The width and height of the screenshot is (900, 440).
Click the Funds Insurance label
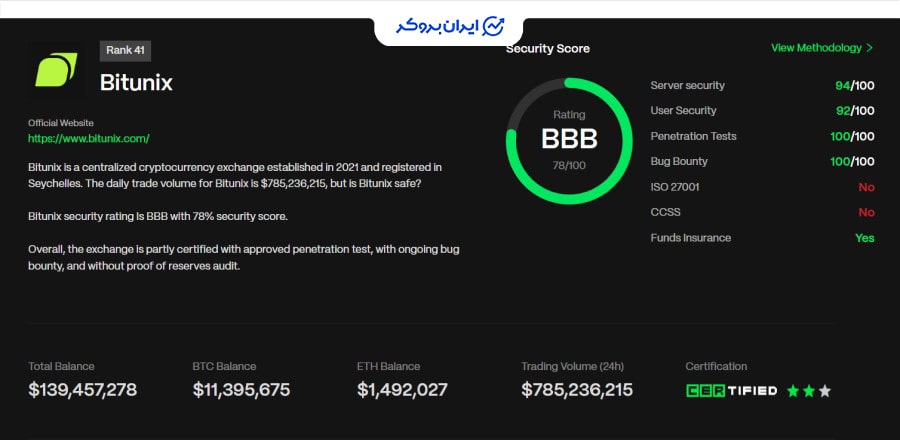point(690,237)
